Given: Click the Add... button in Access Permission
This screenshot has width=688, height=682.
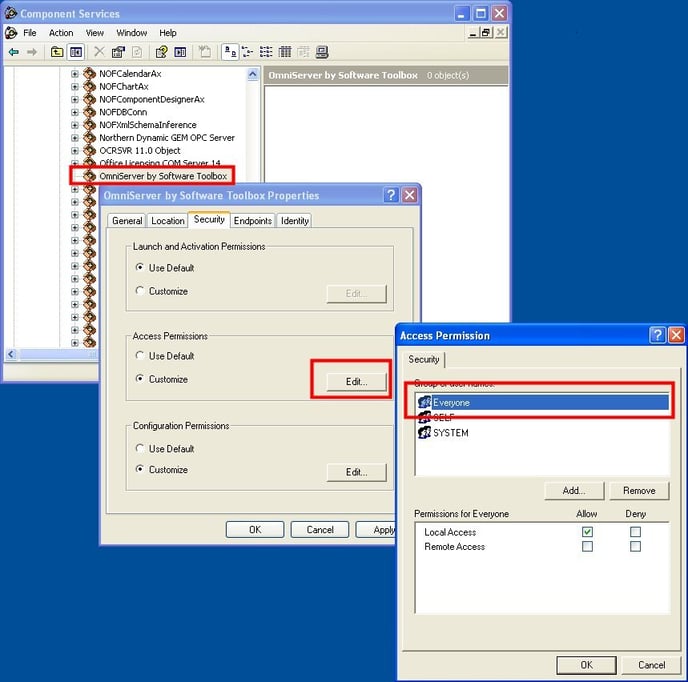Looking at the screenshot, I should pos(574,491).
